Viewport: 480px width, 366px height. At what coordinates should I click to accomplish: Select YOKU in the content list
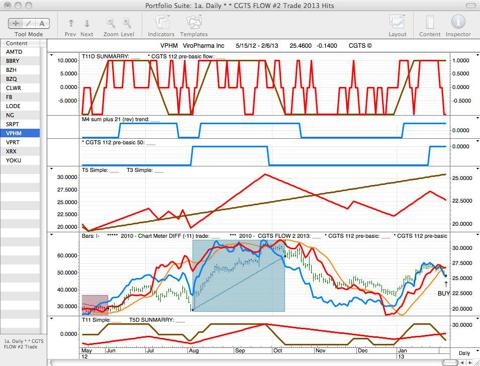pyautogui.click(x=20, y=160)
